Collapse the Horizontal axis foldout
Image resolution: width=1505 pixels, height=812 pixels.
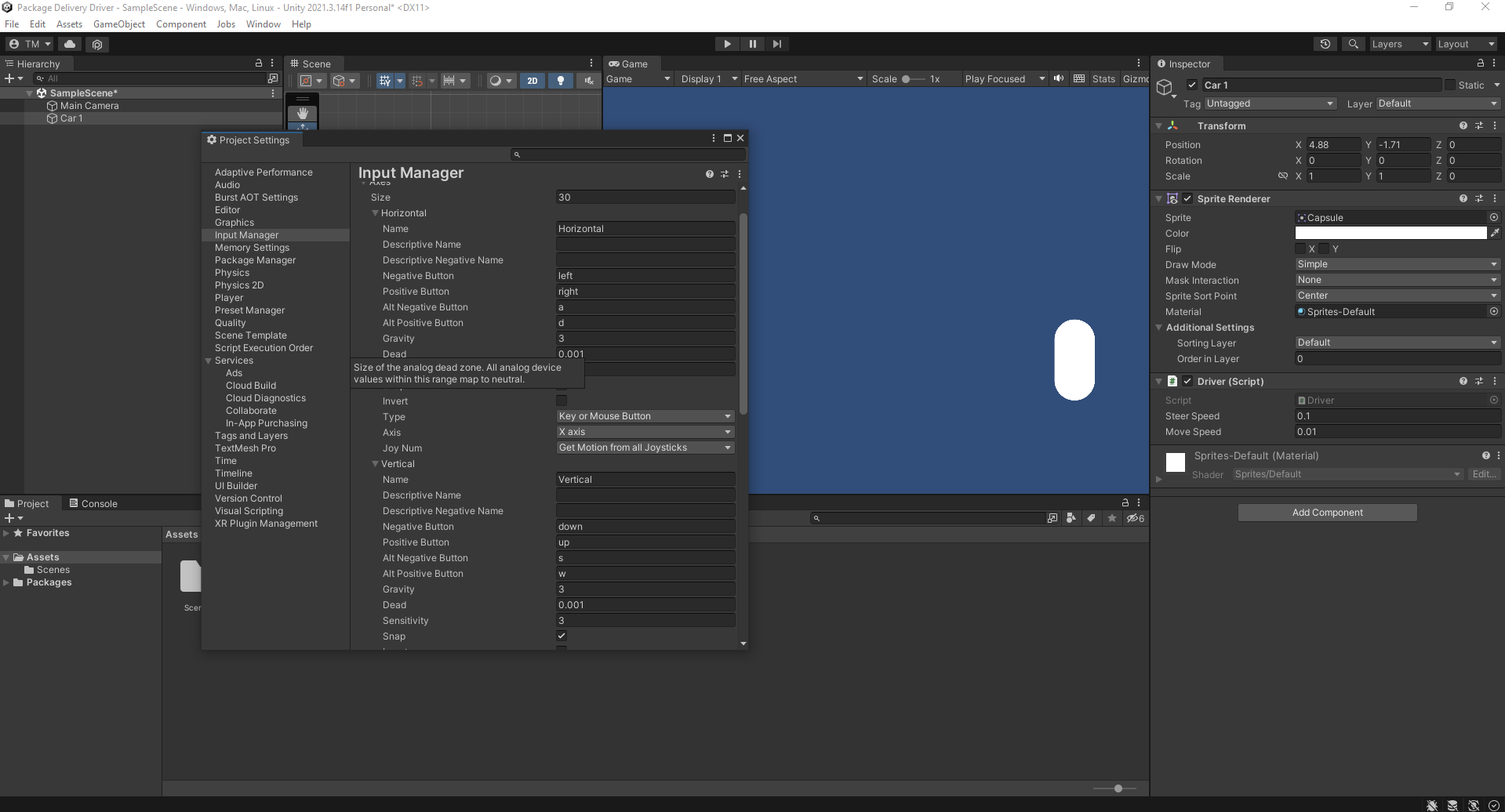pyautogui.click(x=375, y=213)
